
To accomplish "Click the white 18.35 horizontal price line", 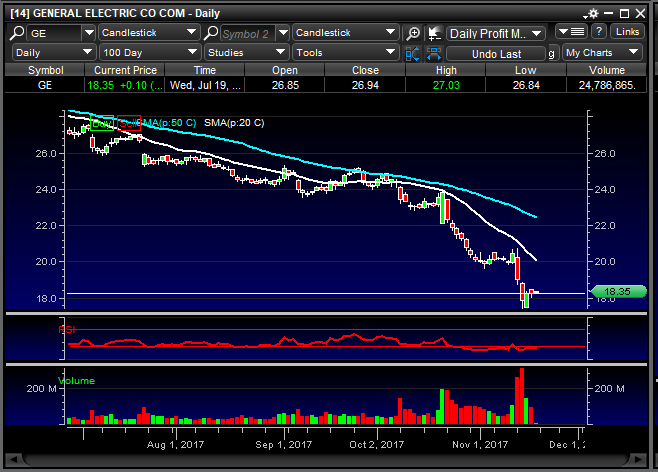I will click(x=326, y=293).
